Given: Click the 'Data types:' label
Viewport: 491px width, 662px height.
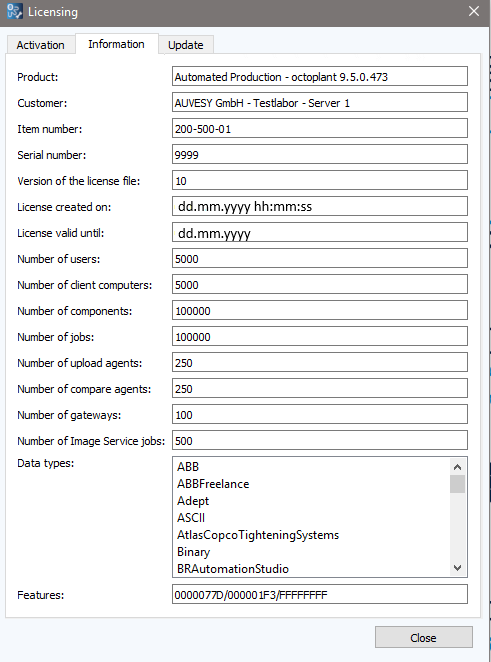Looking at the screenshot, I should (46, 463).
